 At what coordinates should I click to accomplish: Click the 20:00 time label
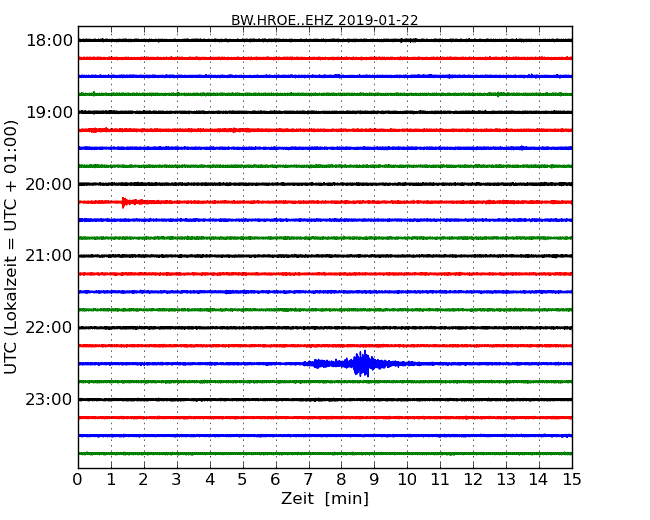(x=49, y=184)
